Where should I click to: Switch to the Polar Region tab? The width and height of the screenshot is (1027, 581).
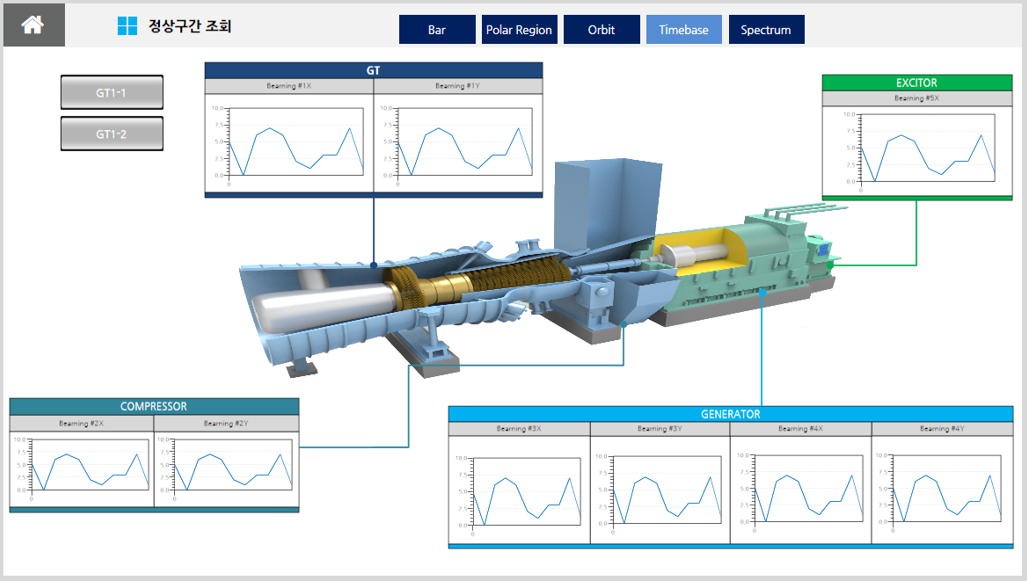pyautogui.click(x=519, y=29)
